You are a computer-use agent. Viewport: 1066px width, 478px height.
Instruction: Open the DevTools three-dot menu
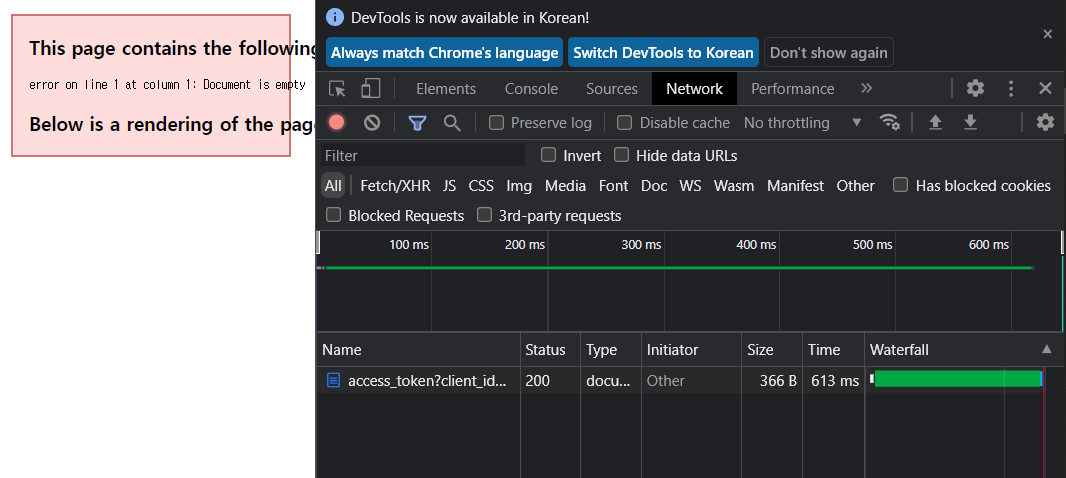tap(1011, 89)
